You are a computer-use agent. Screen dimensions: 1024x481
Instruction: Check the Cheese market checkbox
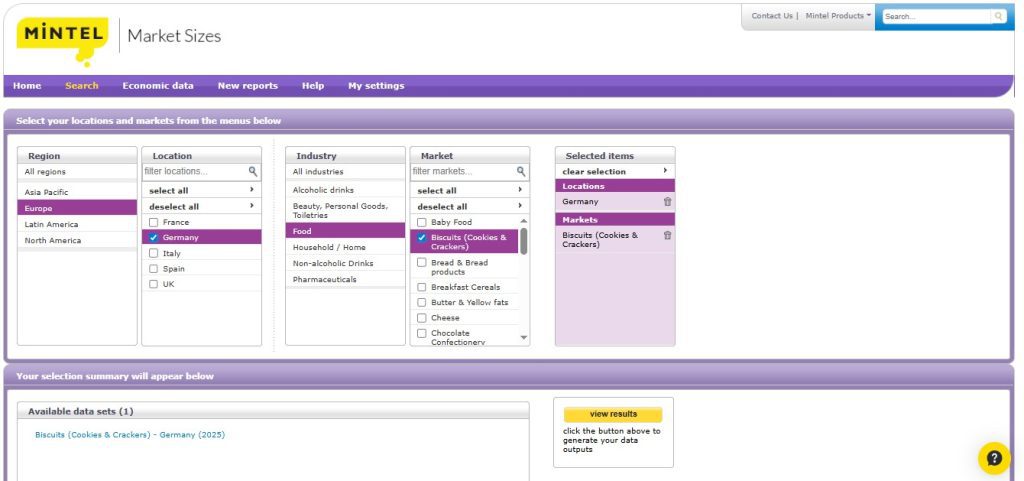coord(422,318)
